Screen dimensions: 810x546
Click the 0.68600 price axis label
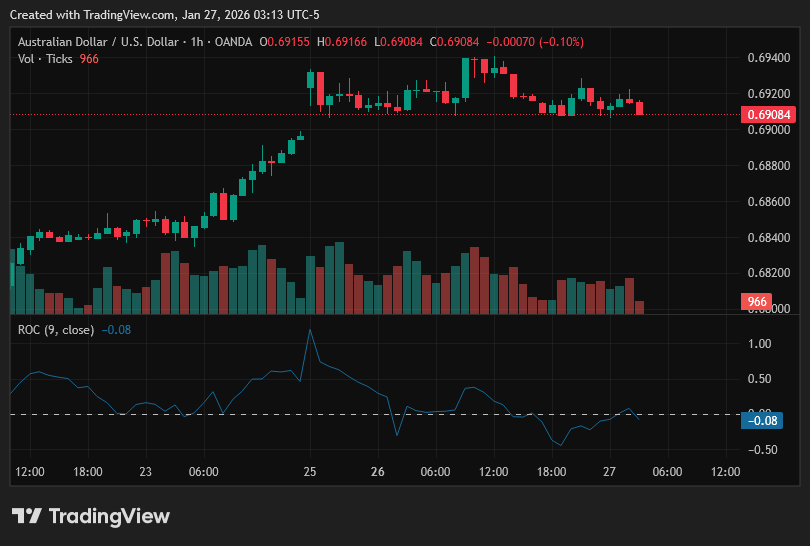pyautogui.click(x=769, y=201)
